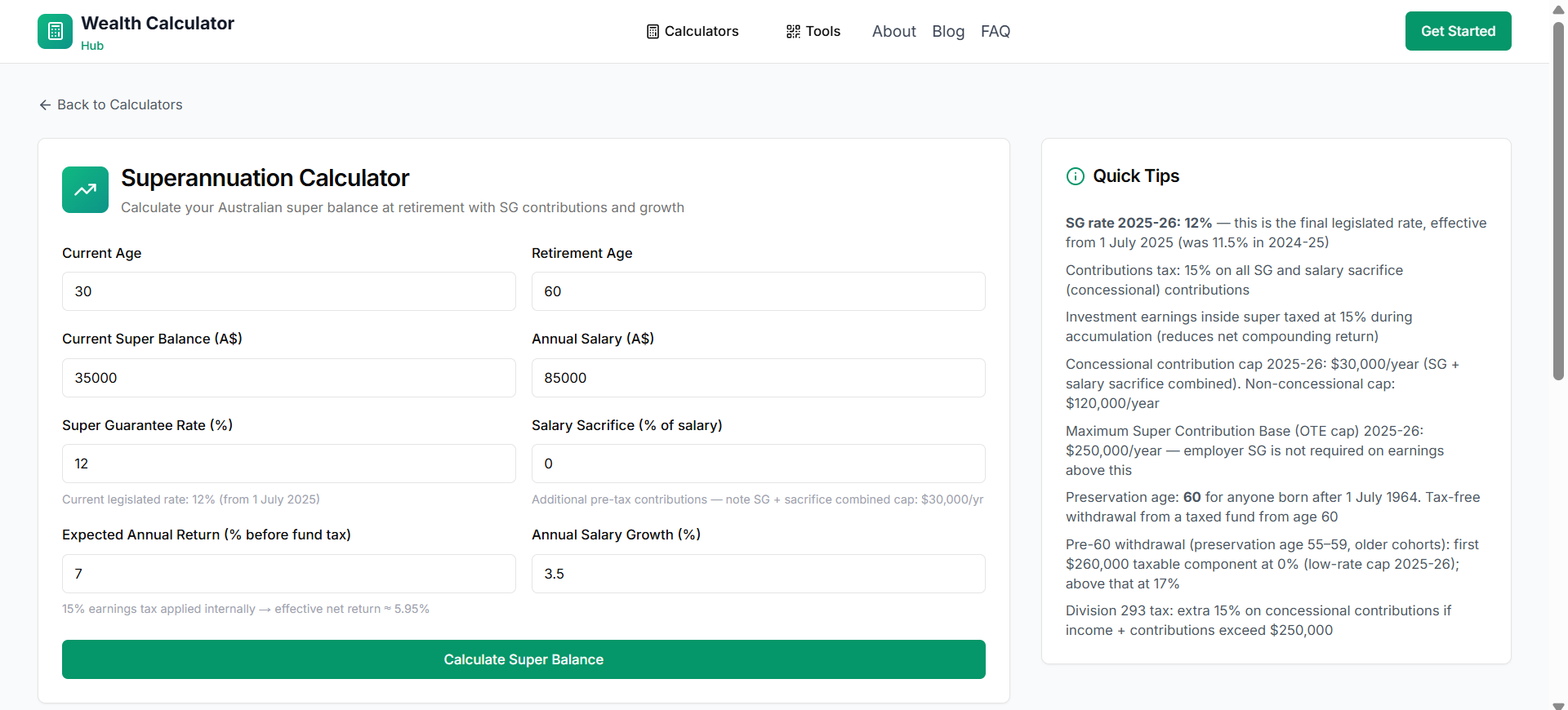Click the 'Division 293 tax' tip
The height and width of the screenshot is (710, 1568).
tap(1258, 620)
